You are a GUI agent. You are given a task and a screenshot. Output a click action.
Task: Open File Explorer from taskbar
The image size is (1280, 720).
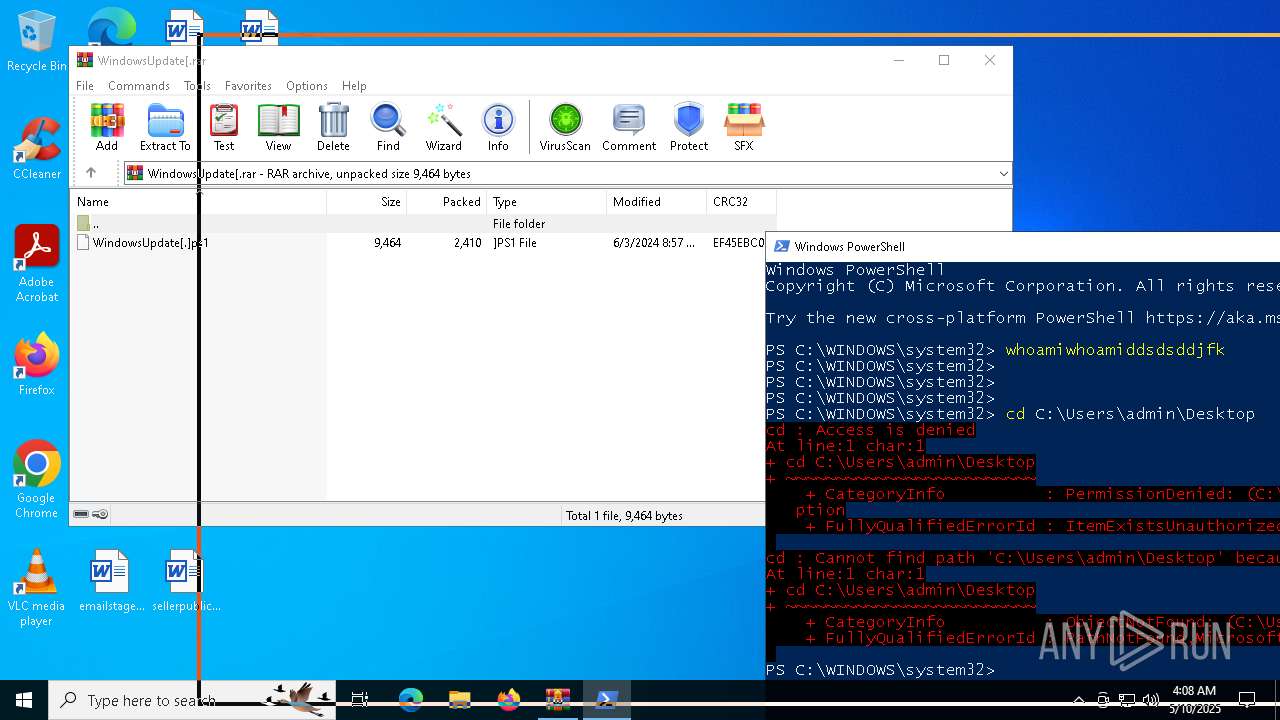459,700
